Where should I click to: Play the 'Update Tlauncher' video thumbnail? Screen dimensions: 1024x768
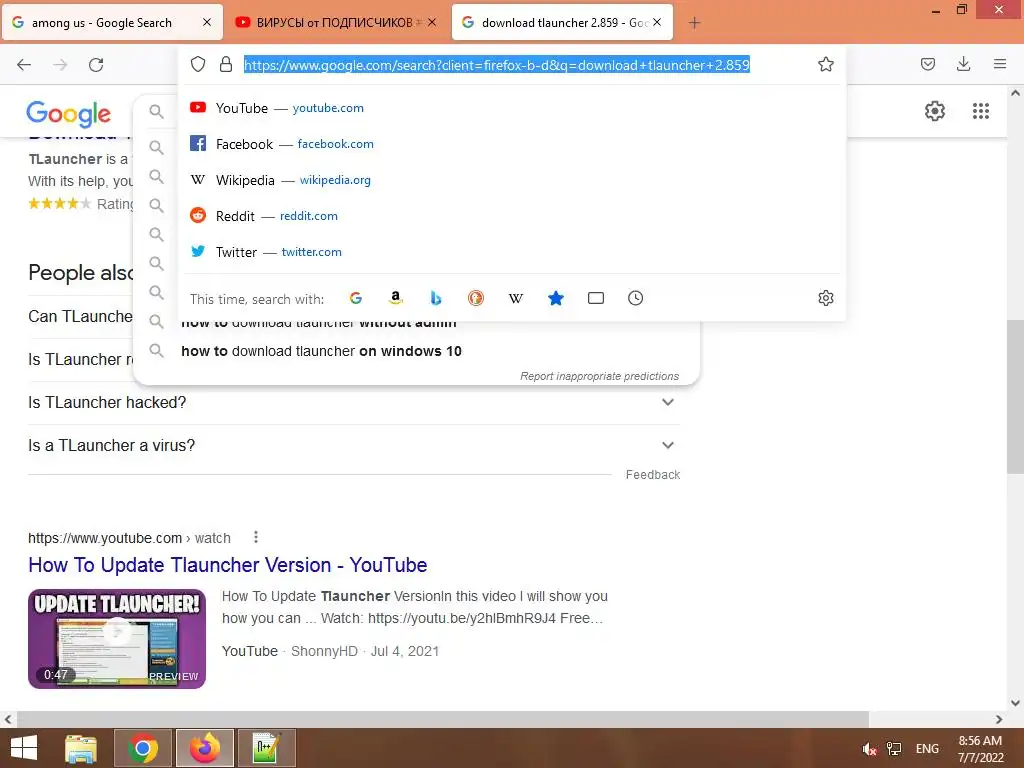pyautogui.click(x=117, y=639)
